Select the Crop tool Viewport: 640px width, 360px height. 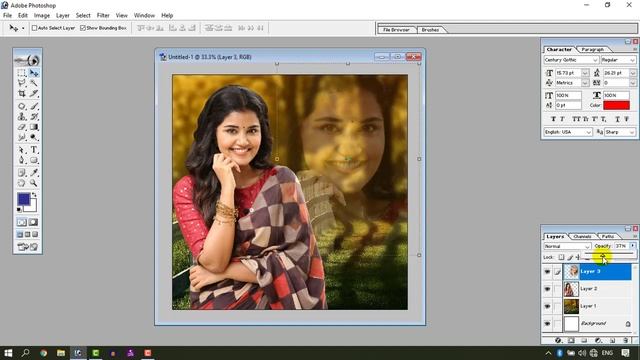(22, 94)
